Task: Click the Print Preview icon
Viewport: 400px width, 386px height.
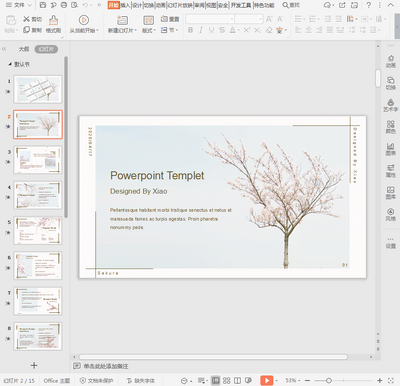Action: point(74,5)
